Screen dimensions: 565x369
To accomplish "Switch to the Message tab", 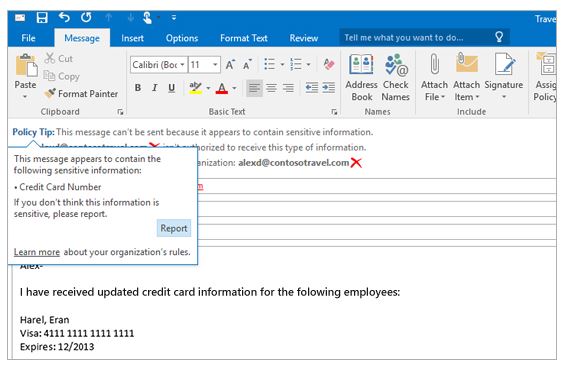I will click(82, 38).
